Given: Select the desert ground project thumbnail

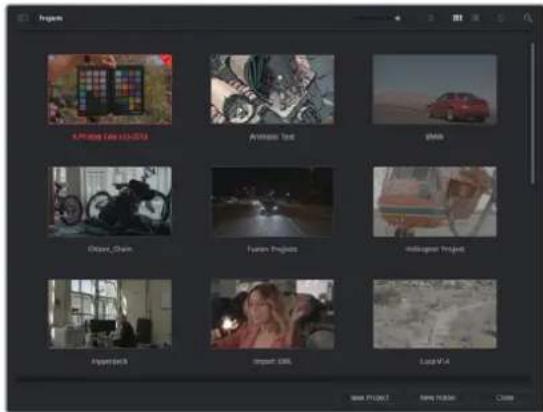Looking at the screenshot, I should (x=435, y=314).
